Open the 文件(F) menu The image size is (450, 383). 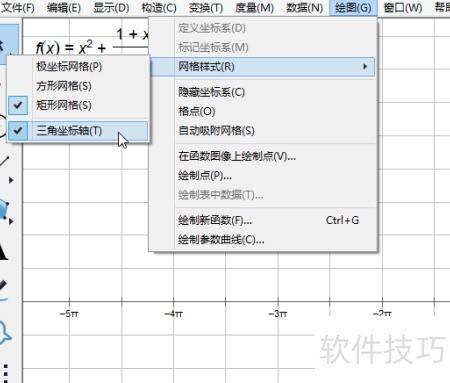tap(18, 7)
